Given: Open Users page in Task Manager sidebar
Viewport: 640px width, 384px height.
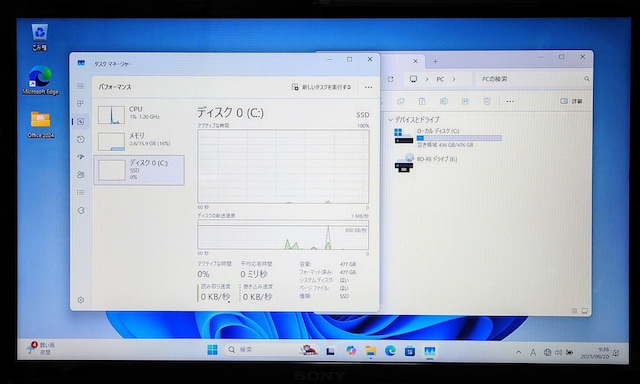Looking at the screenshot, I should click(x=80, y=175).
